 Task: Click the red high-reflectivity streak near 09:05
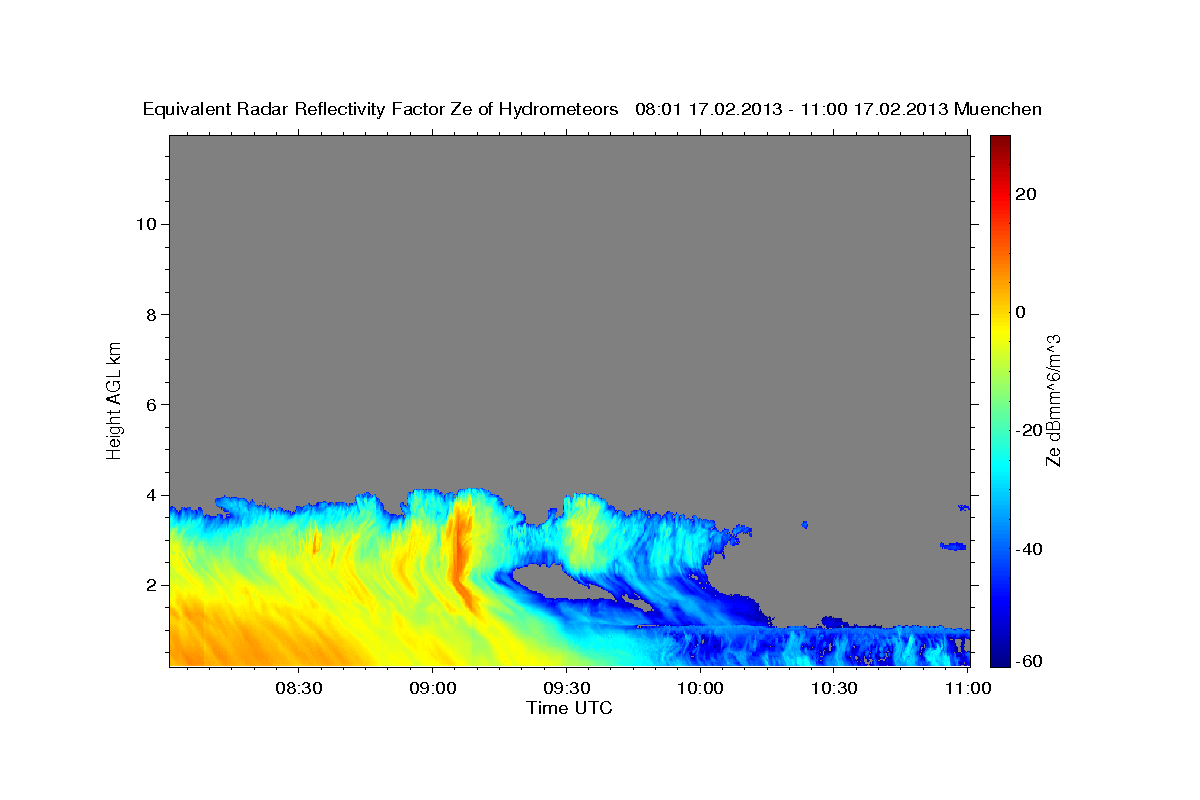coord(461,555)
